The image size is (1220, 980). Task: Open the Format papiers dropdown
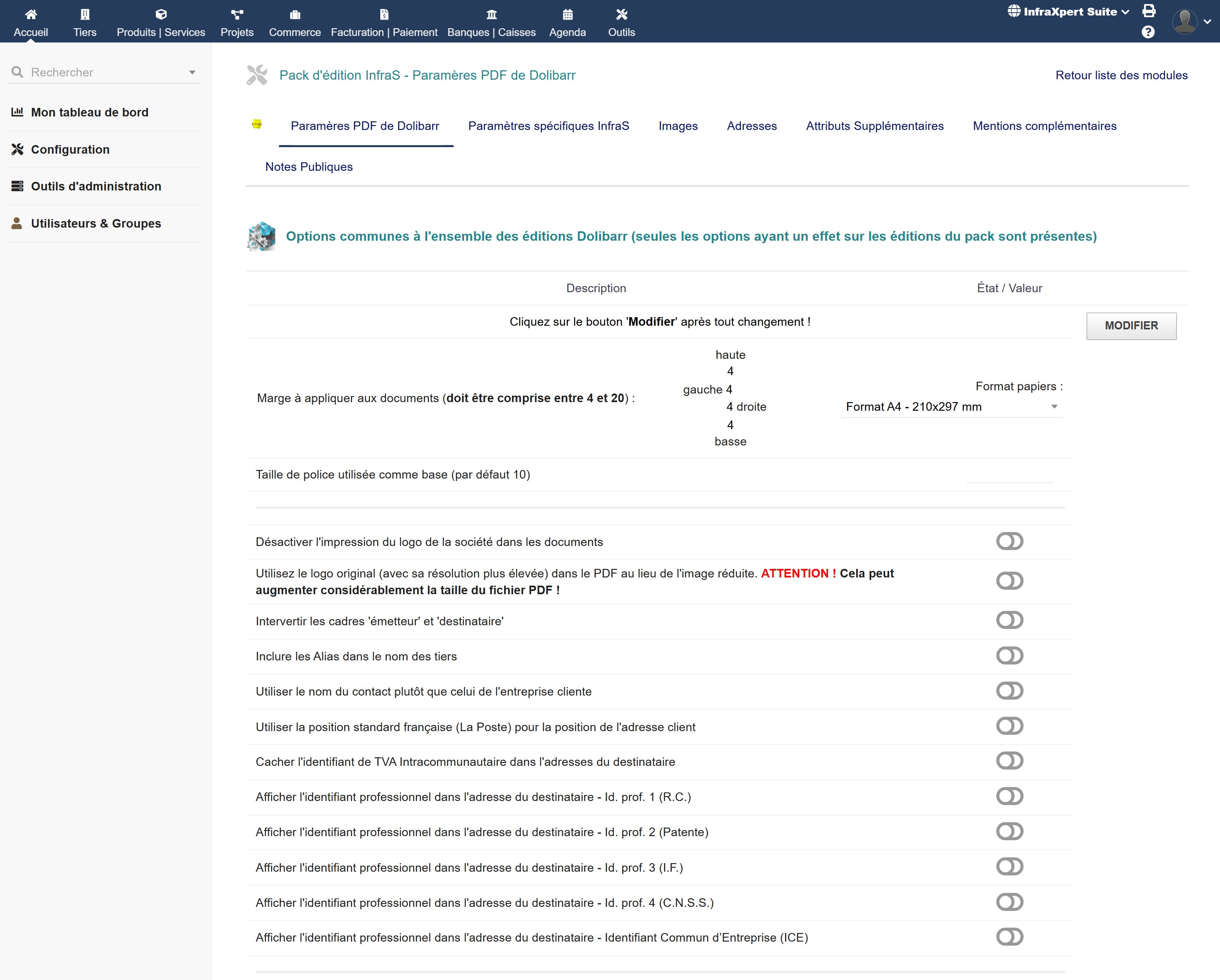pyautogui.click(x=951, y=407)
